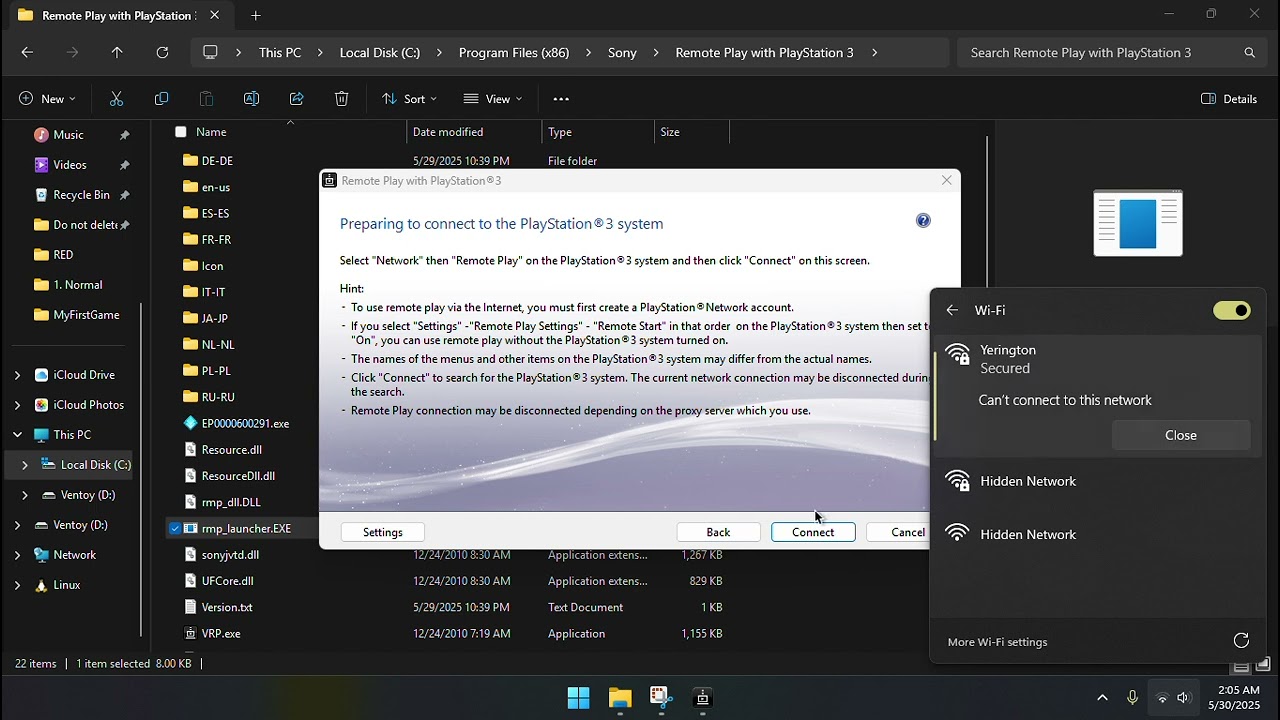Refresh the Wi-Fi network list
This screenshot has width=1280, height=720.
(1241, 640)
